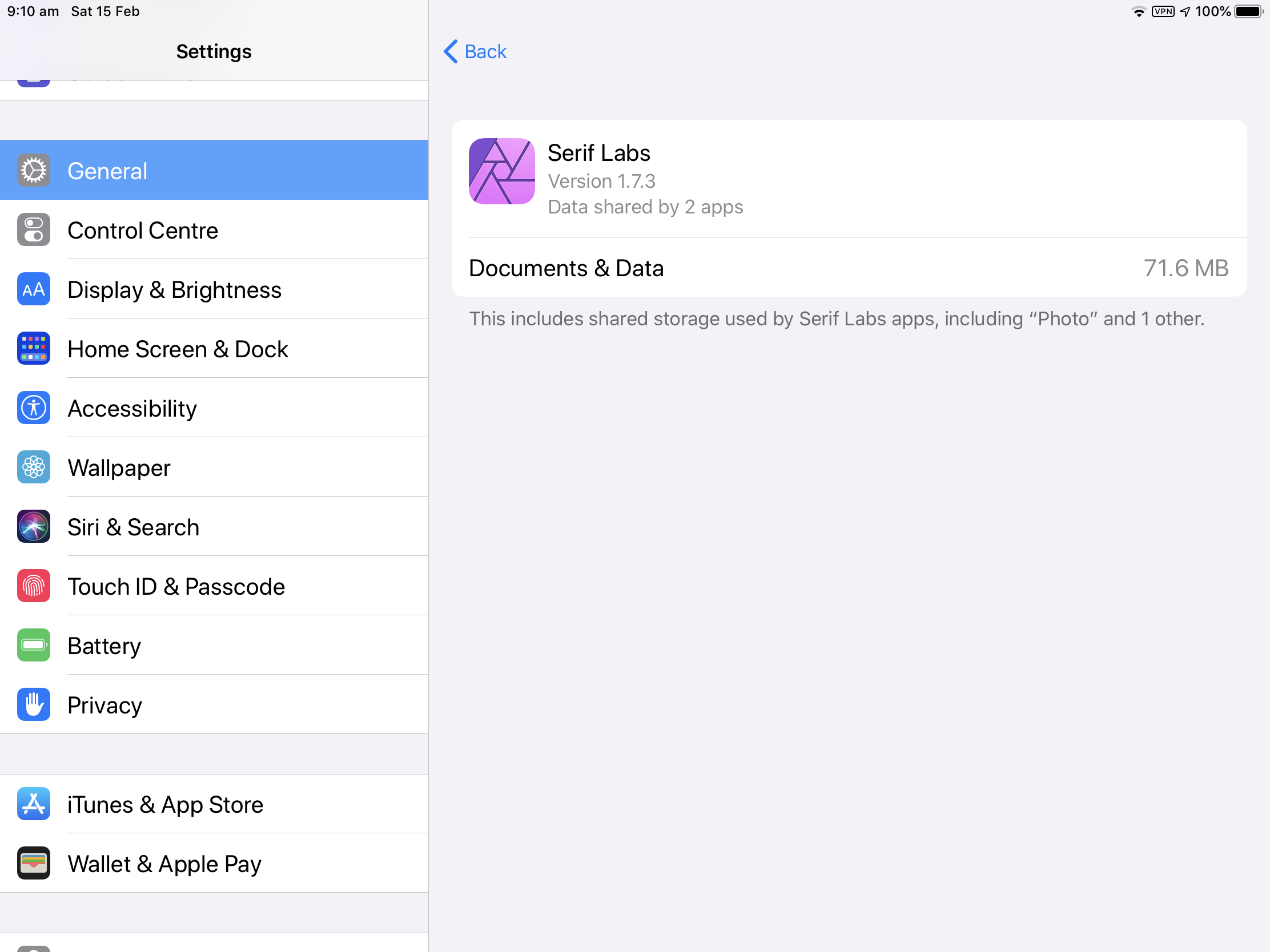Tap the Wallet & Apple Pay icon
Viewport: 1270px width, 952px height.
coord(33,864)
